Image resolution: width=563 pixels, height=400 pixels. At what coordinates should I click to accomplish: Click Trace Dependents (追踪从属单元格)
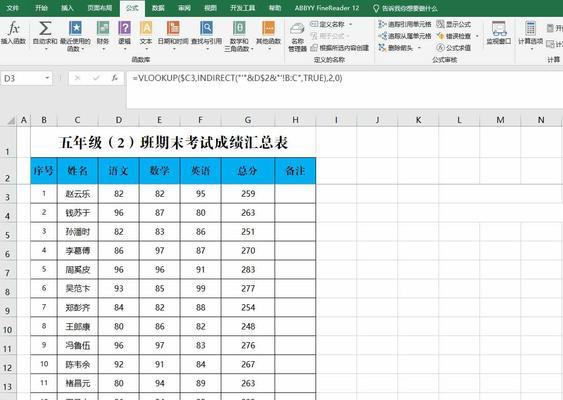[x=404, y=36]
